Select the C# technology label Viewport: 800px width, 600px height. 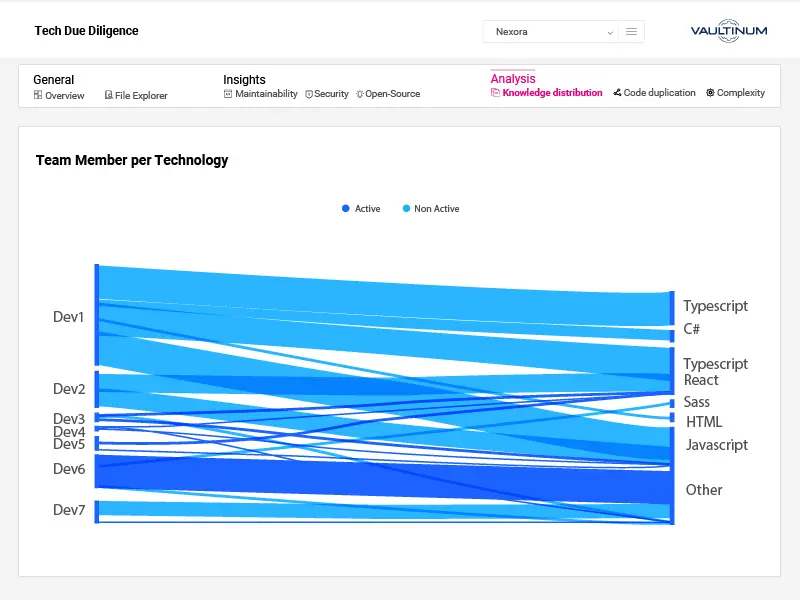[x=692, y=329]
